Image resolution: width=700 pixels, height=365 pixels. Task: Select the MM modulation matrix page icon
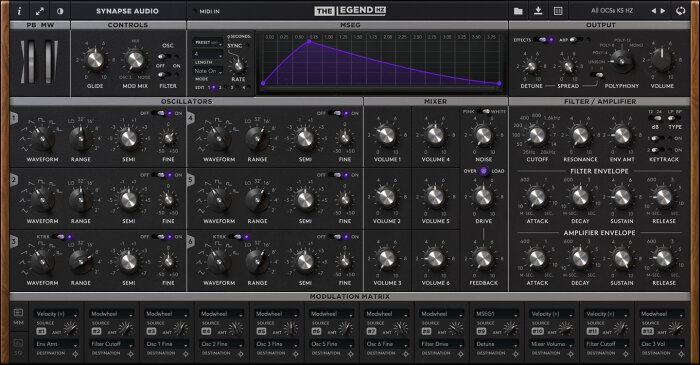pos(18,316)
